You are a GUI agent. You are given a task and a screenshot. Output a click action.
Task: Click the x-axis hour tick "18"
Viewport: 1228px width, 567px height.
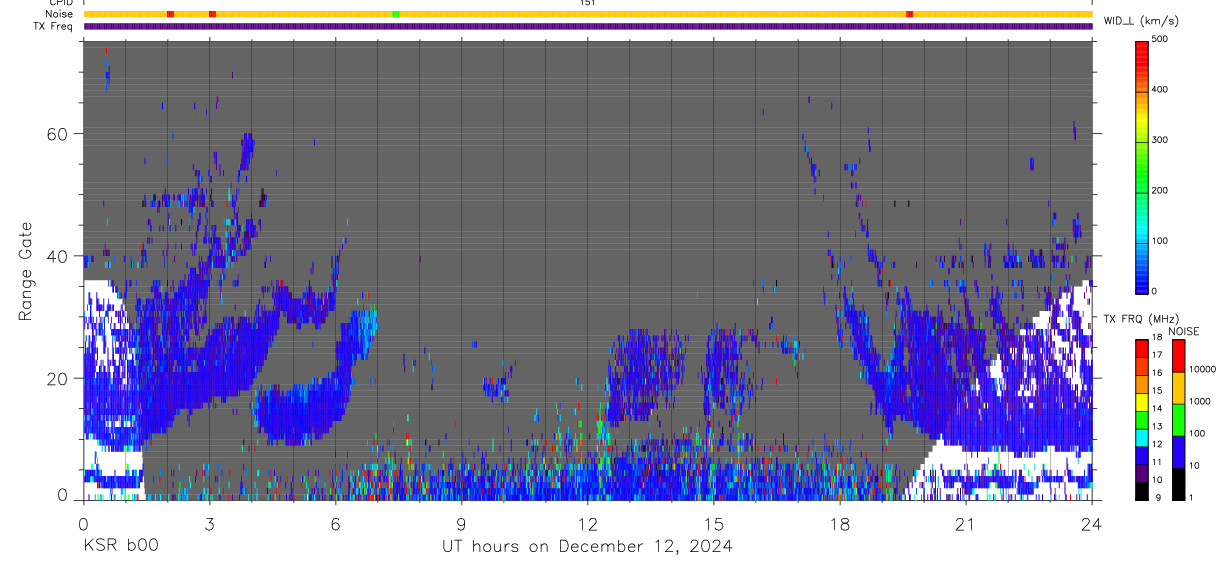coord(840,524)
